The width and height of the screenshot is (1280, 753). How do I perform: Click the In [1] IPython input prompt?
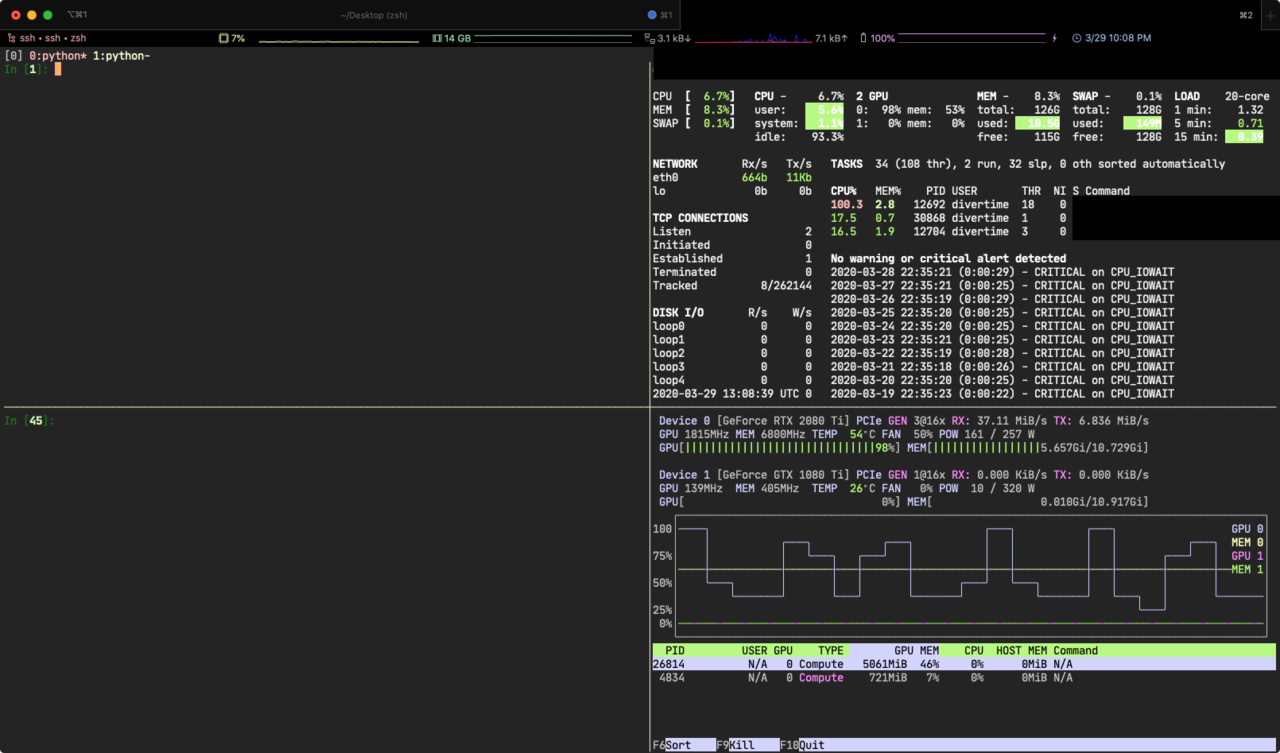click(27, 70)
